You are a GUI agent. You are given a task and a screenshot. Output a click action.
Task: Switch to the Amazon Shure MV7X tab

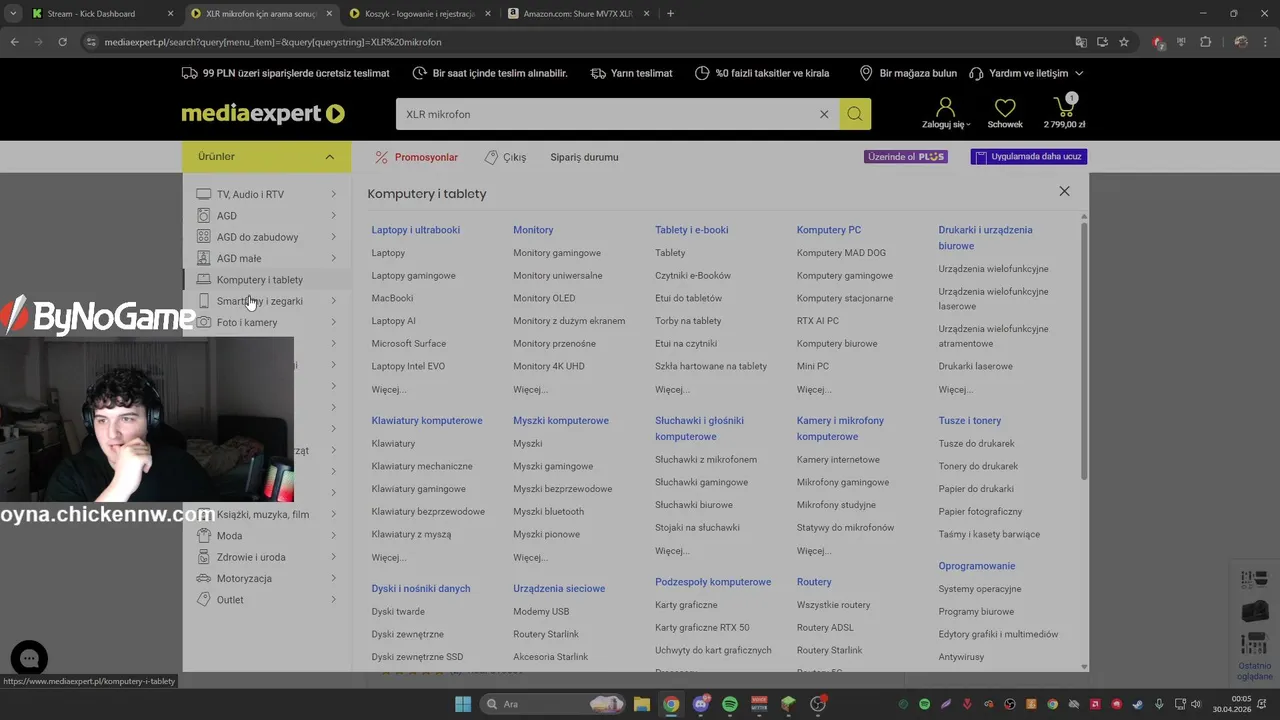pos(577,14)
